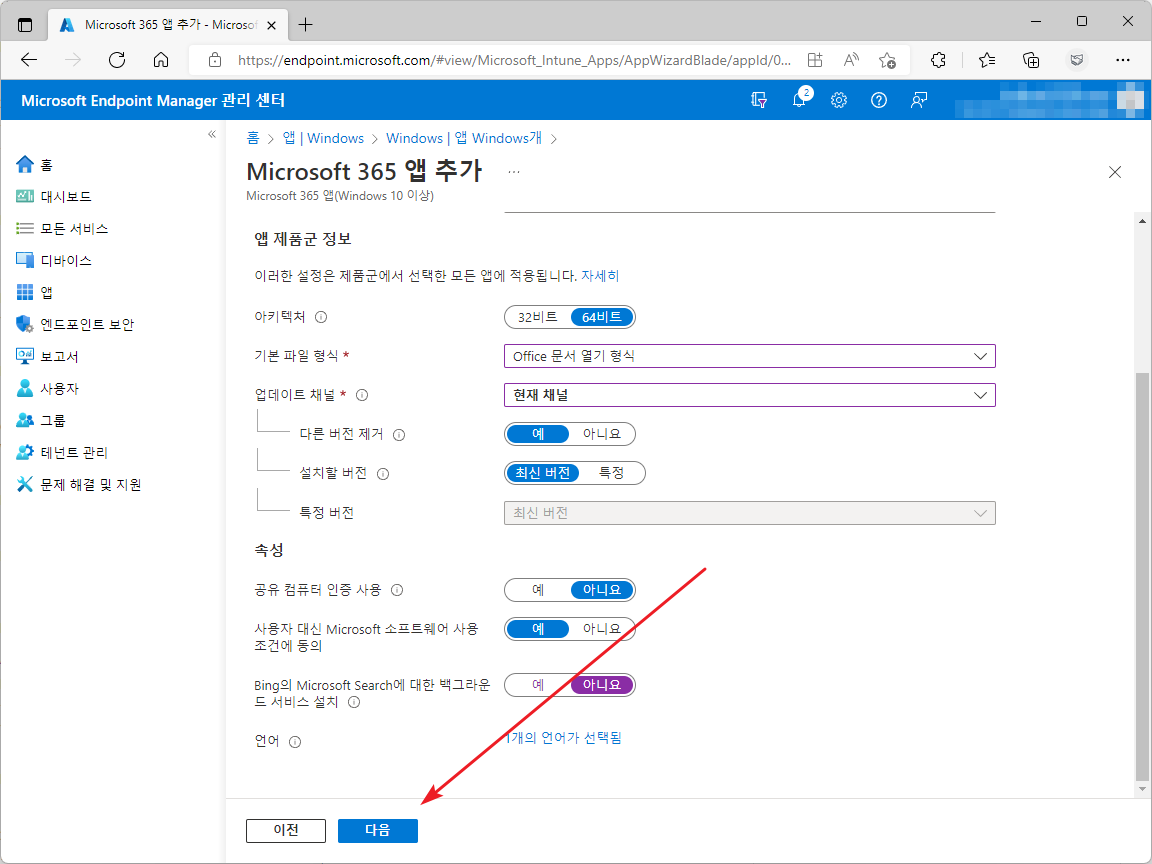Image resolution: width=1152 pixels, height=864 pixels.
Task: Select 32비트 architecture
Action: [x=537, y=317]
